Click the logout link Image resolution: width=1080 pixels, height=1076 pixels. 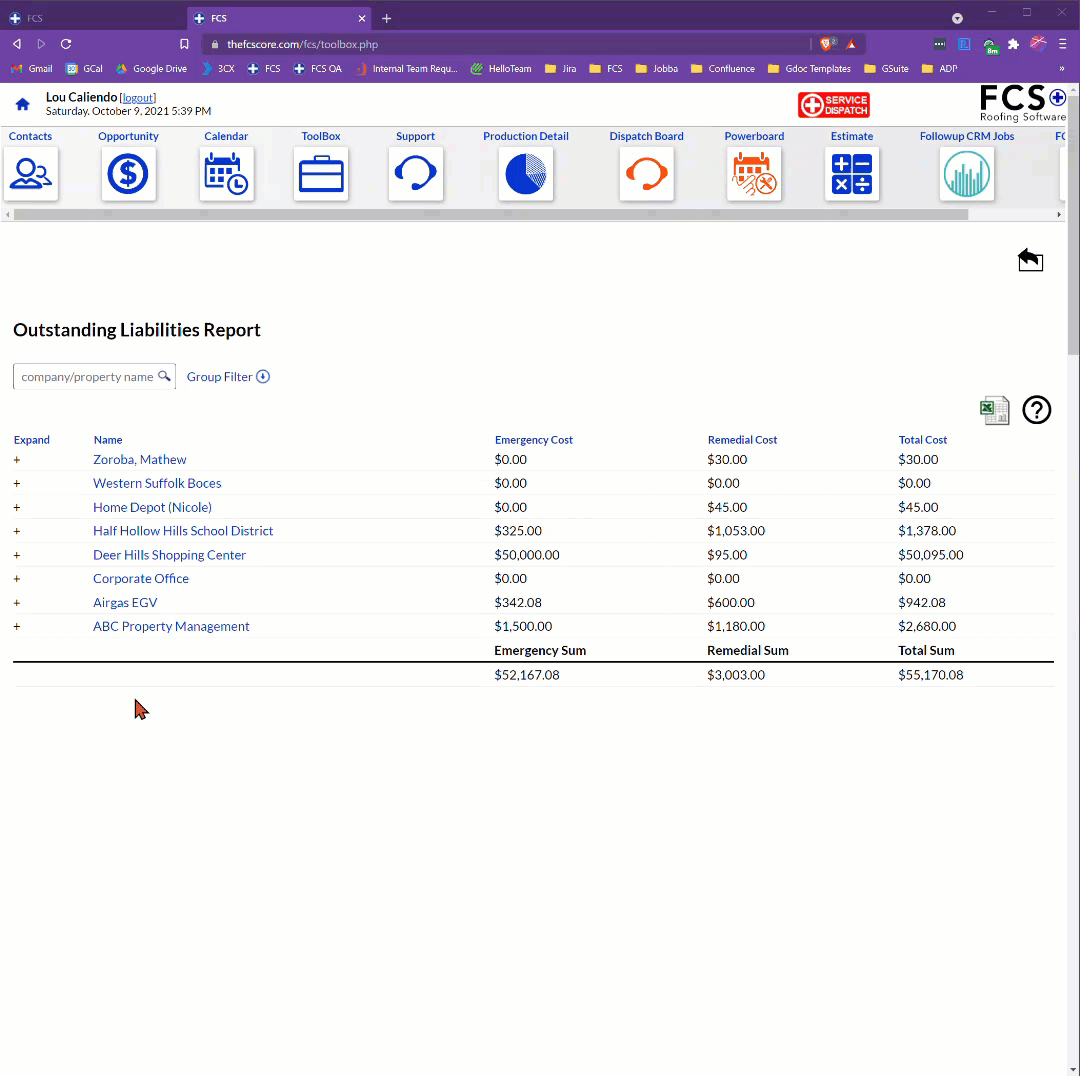pyautogui.click(x=138, y=98)
